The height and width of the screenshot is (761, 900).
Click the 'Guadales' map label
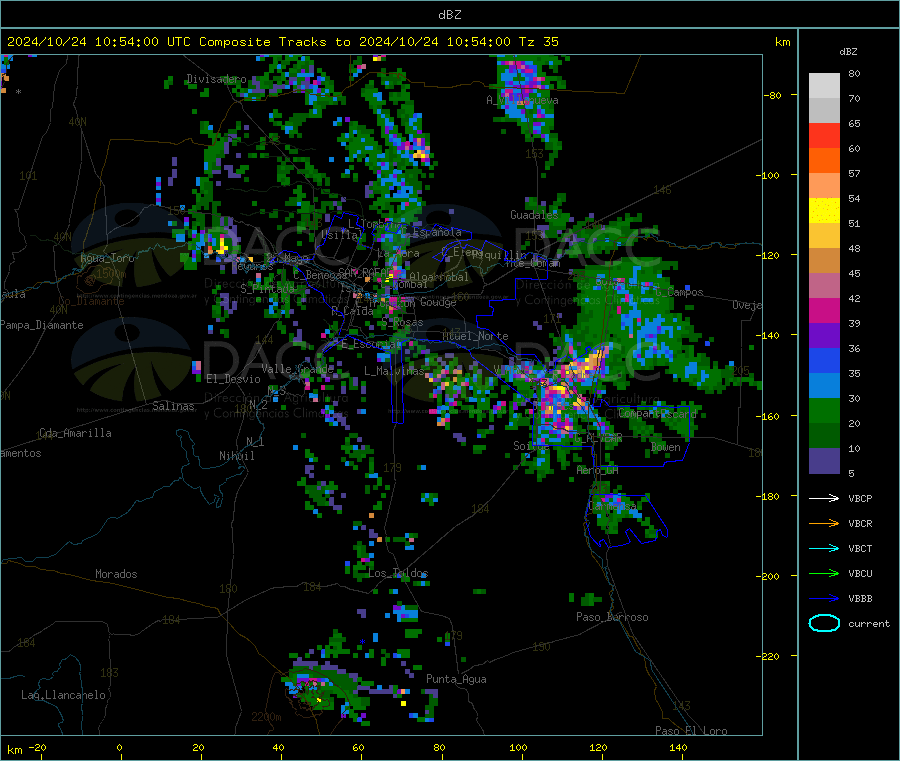pos(534,215)
